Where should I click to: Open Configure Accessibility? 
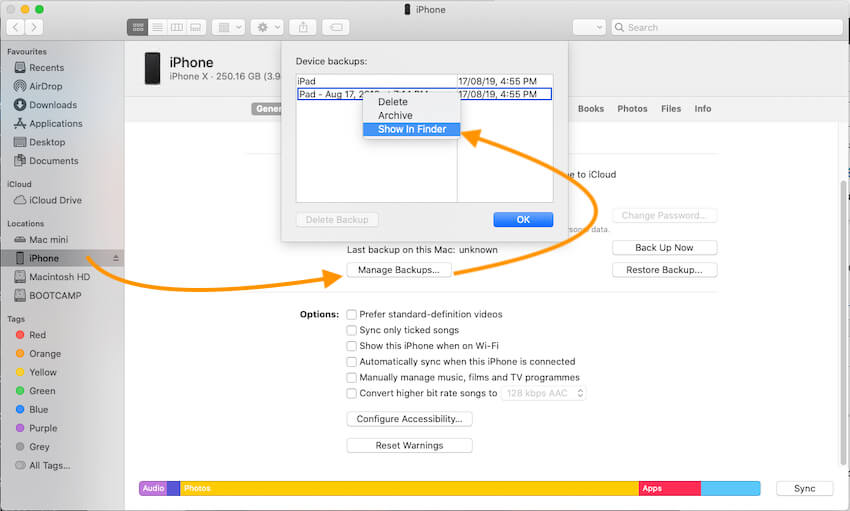click(x=409, y=419)
